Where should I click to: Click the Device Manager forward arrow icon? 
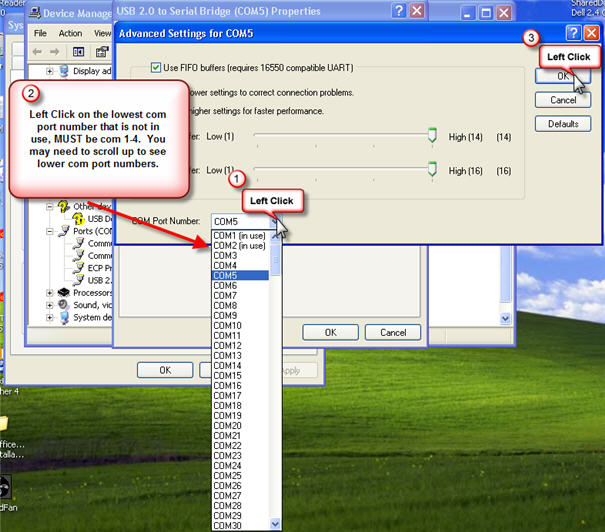click(x=54, y=52)
